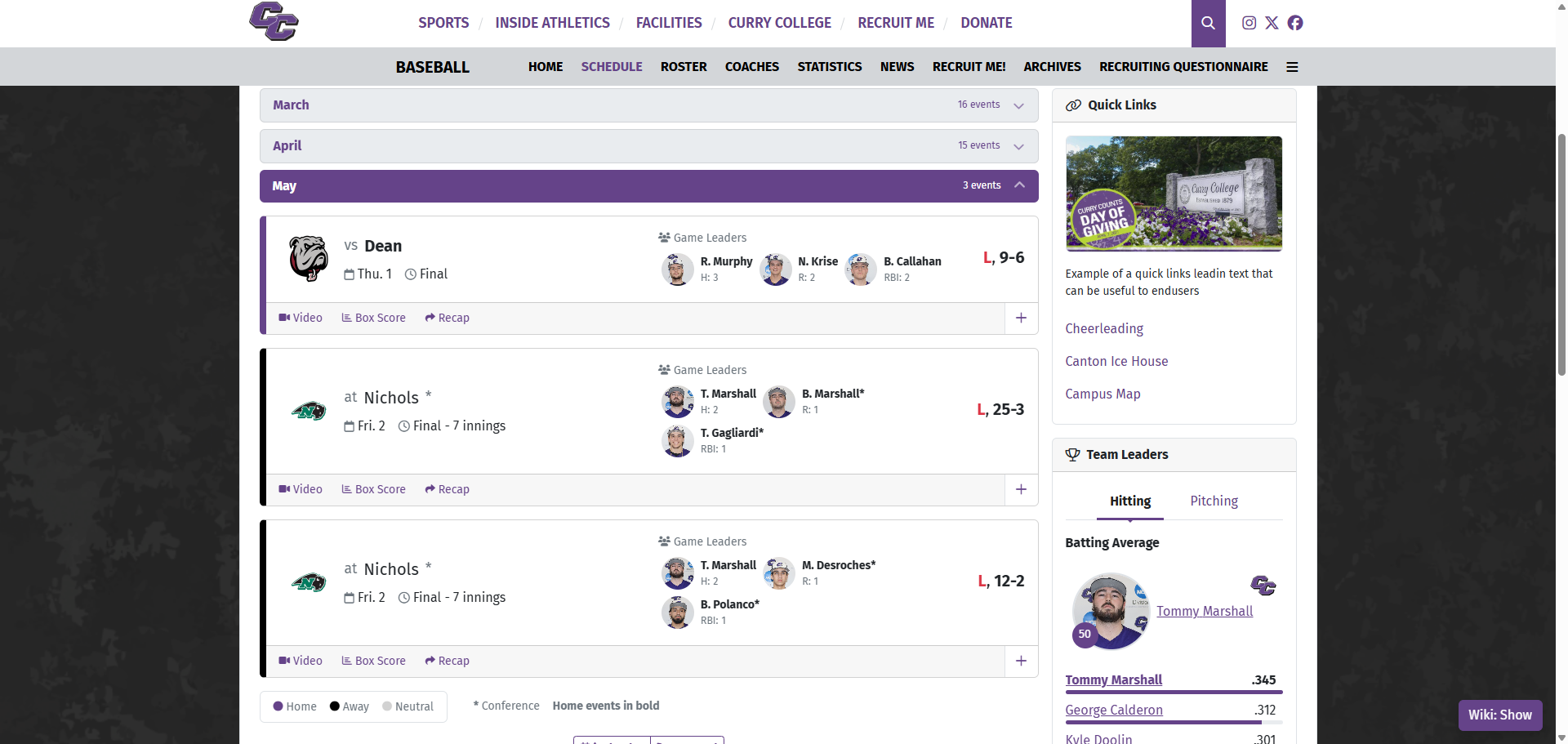Open the ARCHIVES page
The image size is (1568, 744).
point(1052,67)
